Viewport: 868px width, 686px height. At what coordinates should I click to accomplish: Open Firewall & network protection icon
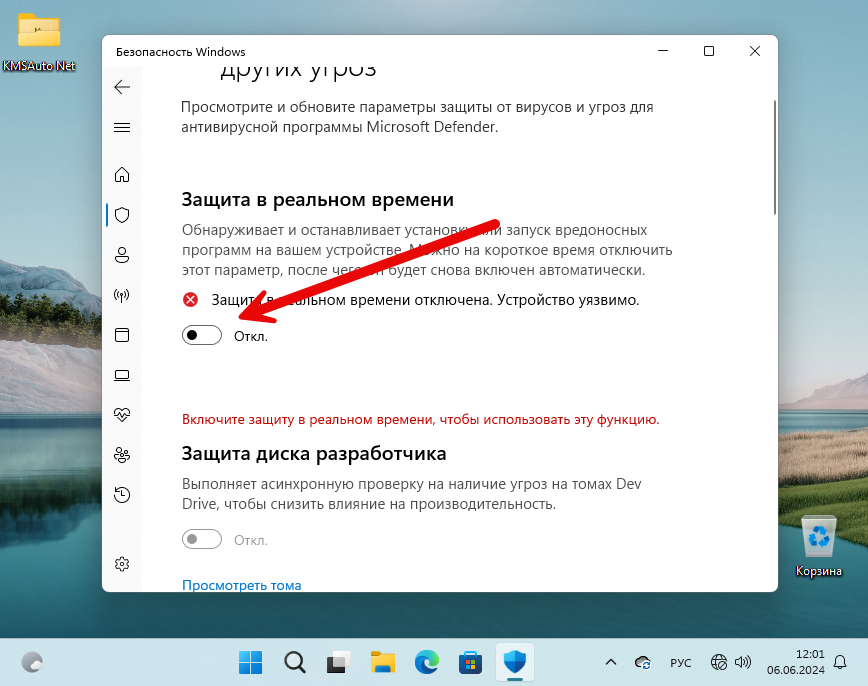pyautogui.click(x=122, y=295)
